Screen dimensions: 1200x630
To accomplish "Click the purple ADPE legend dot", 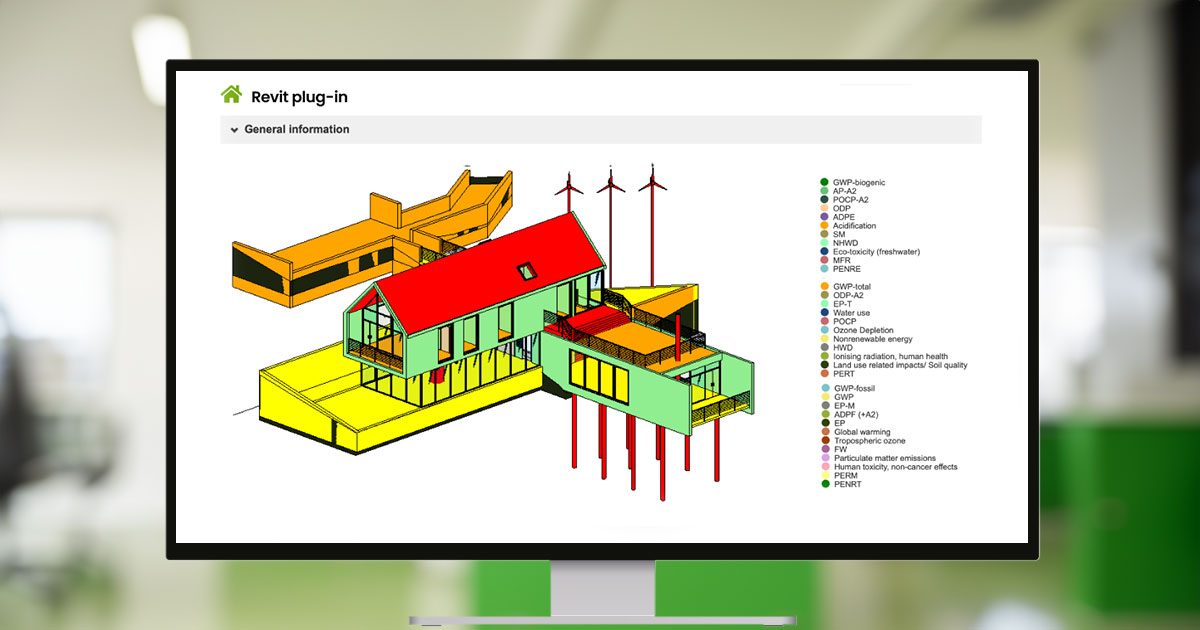I will click(x=824, y=217).
